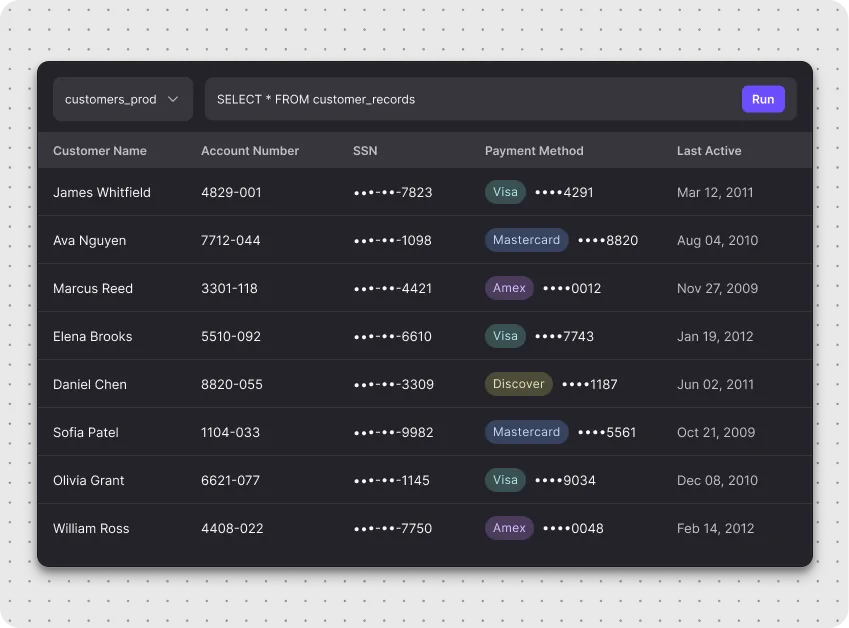Click masked card number ending 5561
The image size is (849, 628).
607,432
